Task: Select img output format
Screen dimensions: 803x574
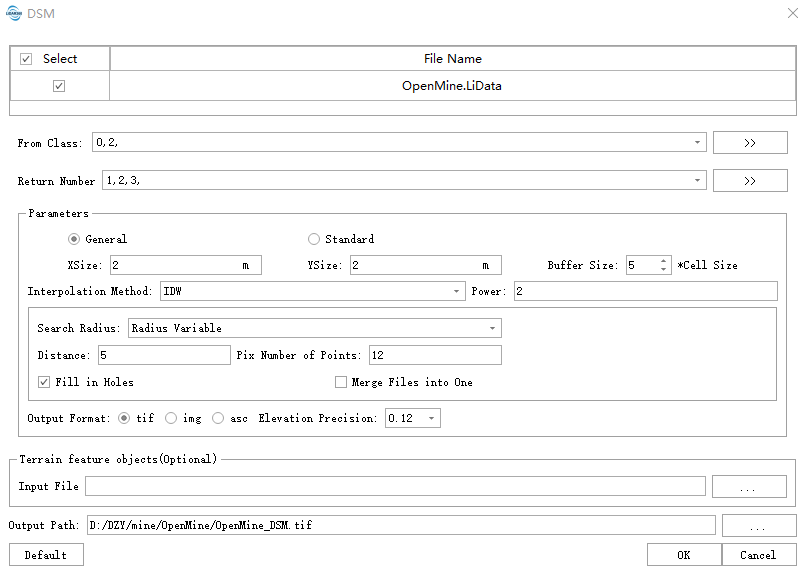Action: pos(171,418)
